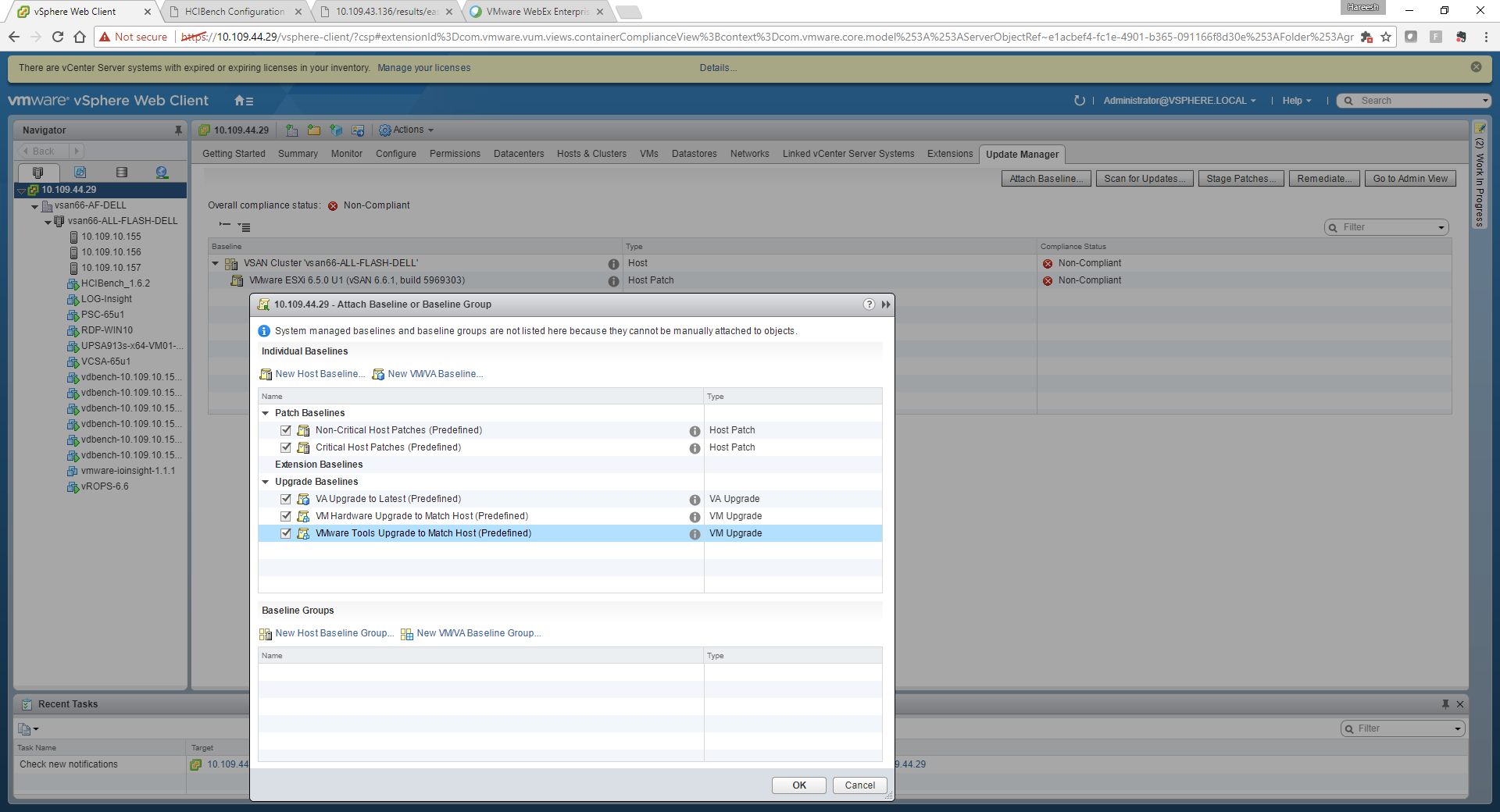Pin the Navigator panel
This screenshot has height=812, width=1500.
[178, 130]
